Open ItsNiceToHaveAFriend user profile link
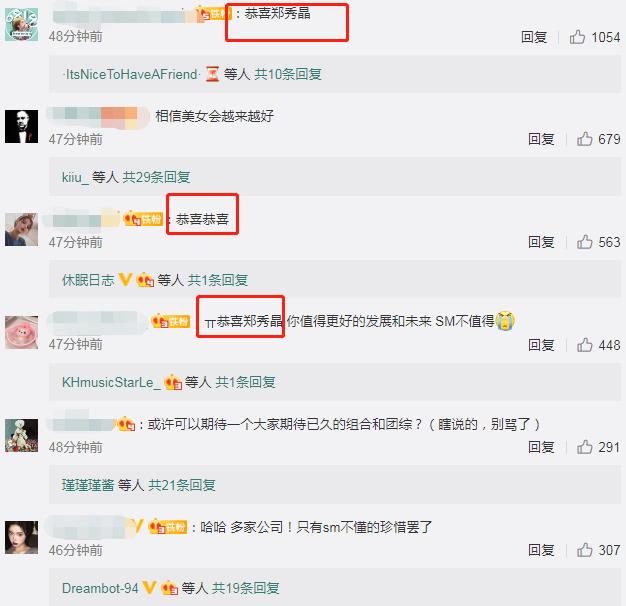The height and width of the screenshot is (606, 626). (131, 74)
